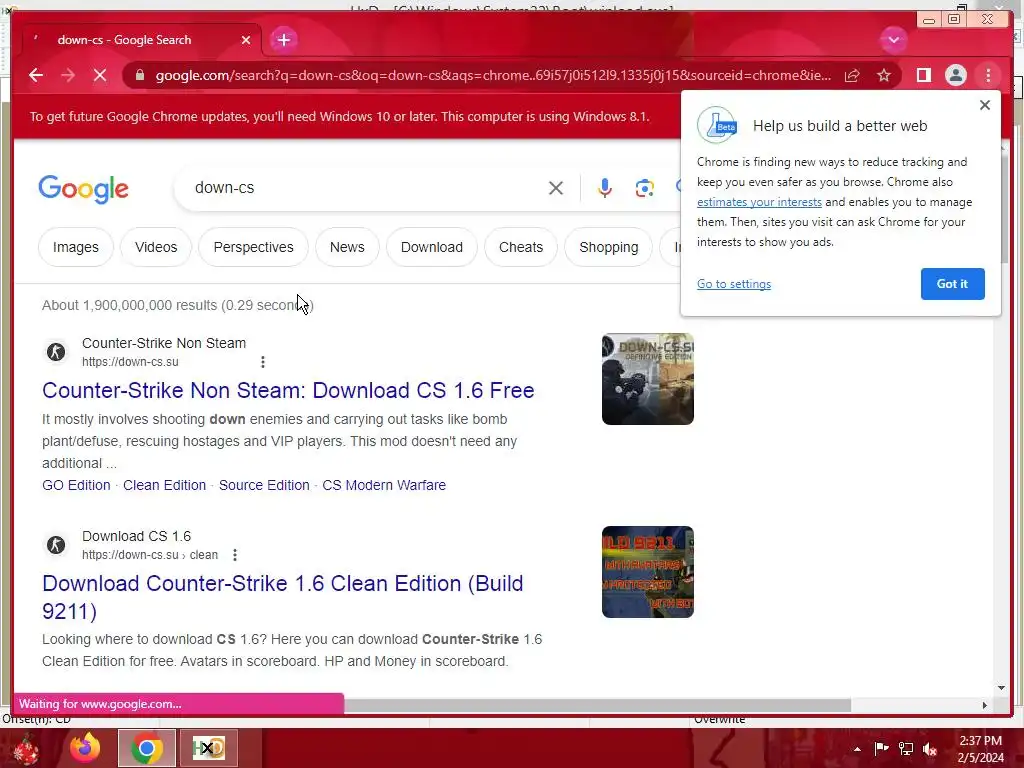Switch to HxD from the taskbar
Screen dimensions: 1024x768
point(208,748)
